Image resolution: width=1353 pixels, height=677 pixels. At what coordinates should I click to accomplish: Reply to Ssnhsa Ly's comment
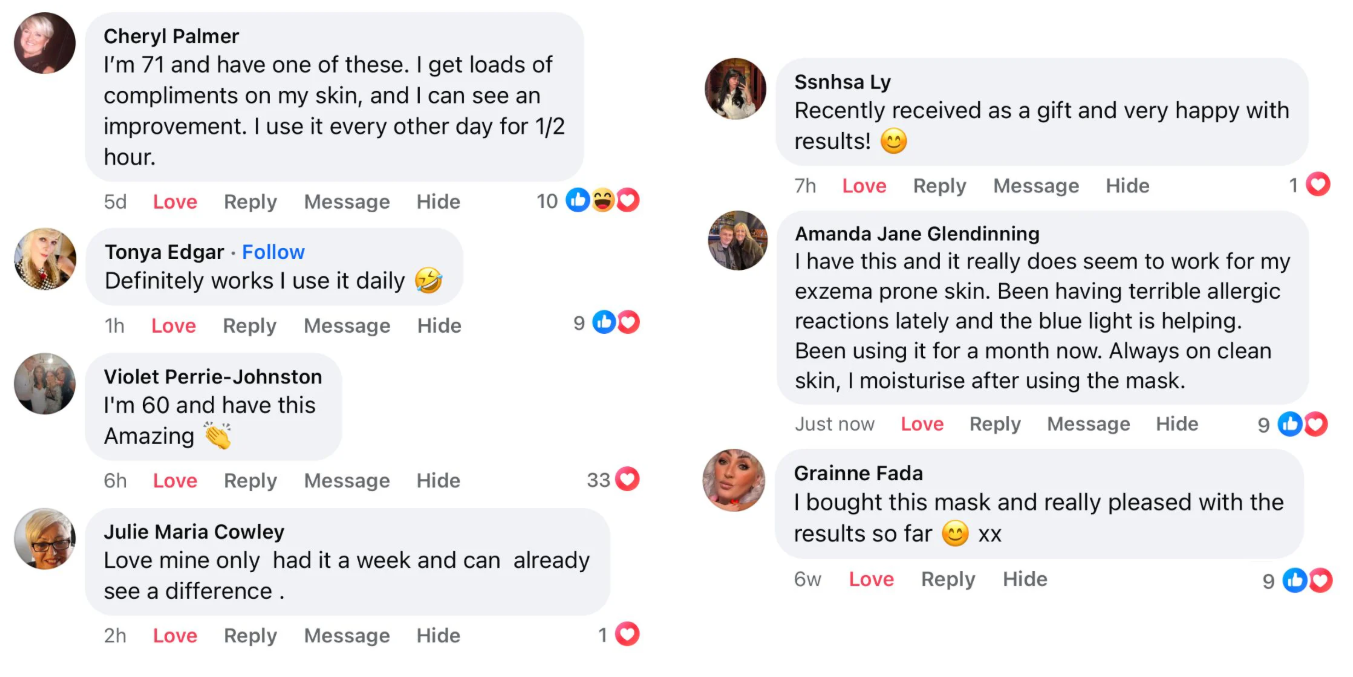coord(939,186)
